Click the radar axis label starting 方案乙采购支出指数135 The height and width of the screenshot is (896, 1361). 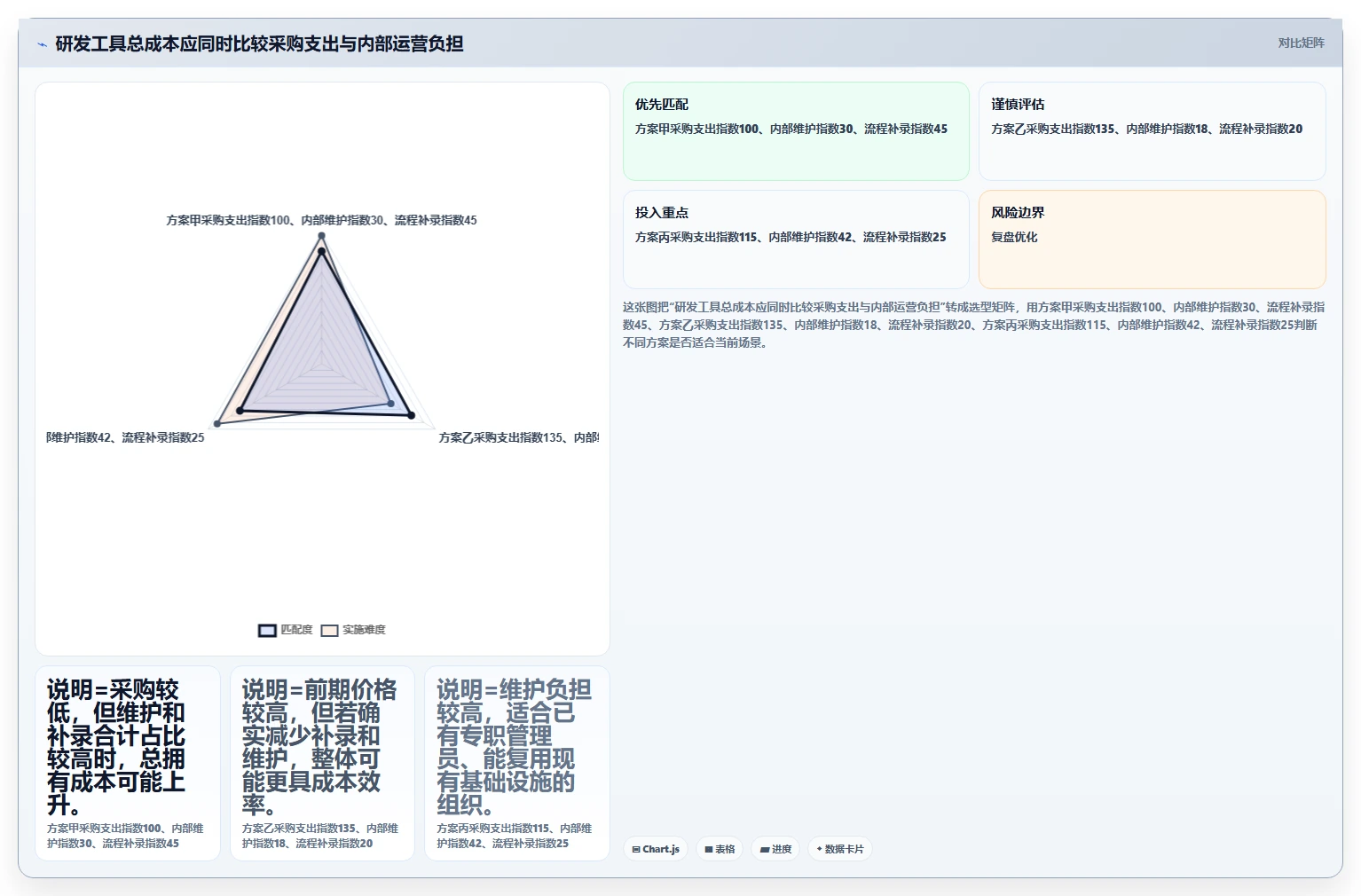click(x=519, y=437)
